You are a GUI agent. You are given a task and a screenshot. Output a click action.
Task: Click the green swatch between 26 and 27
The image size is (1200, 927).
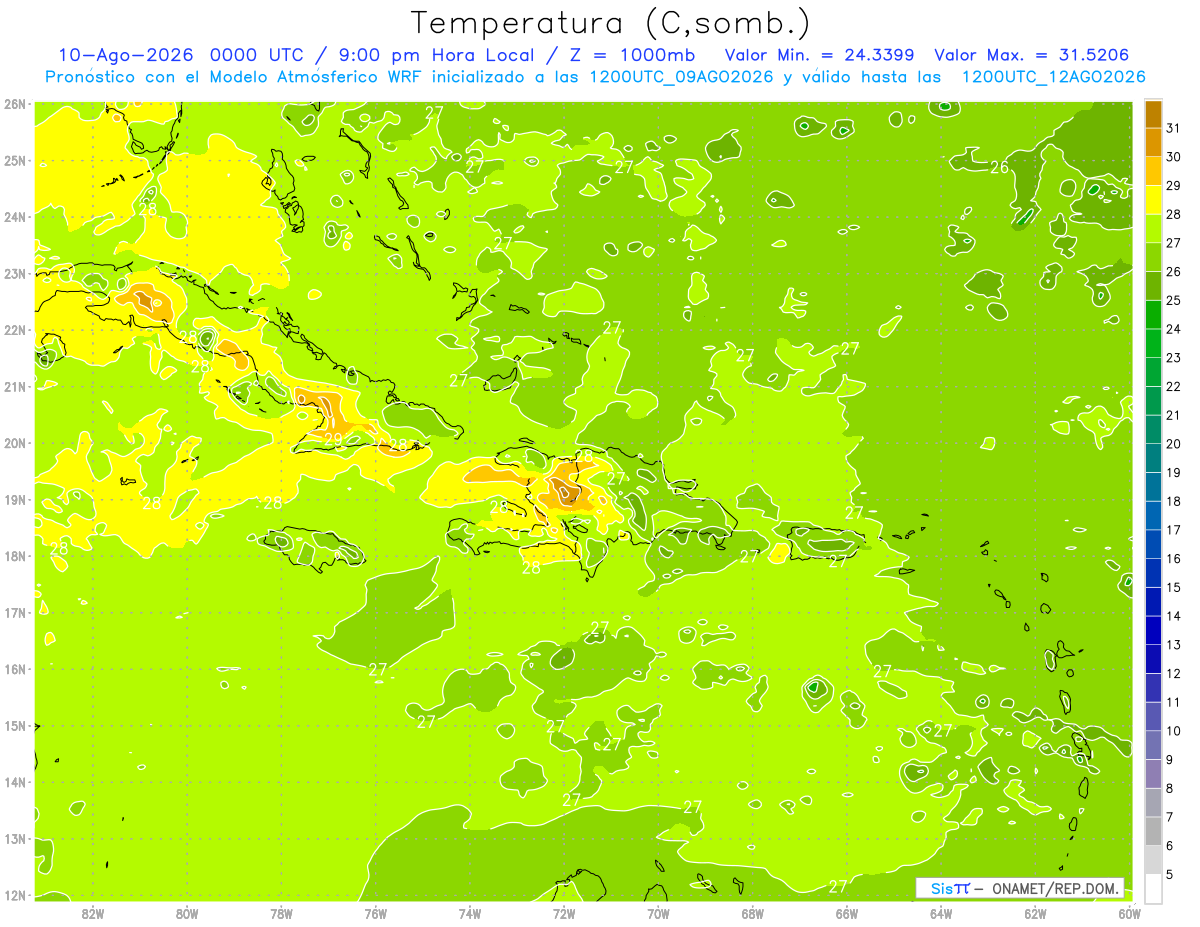pos(1153,258)
